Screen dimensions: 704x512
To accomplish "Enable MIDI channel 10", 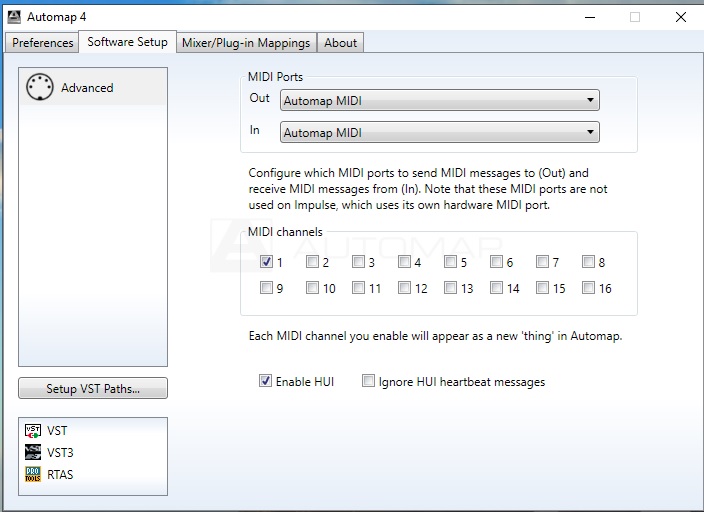I will point(312,287).
